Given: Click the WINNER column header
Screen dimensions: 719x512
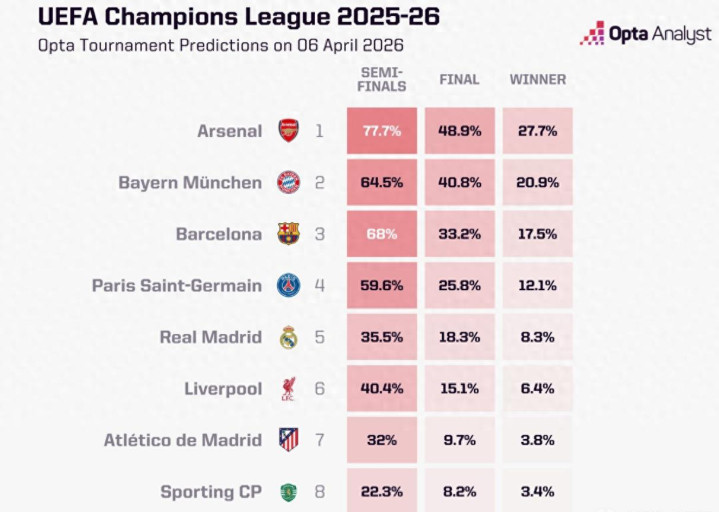Looking at the screenshot, I should coord(538,80).
